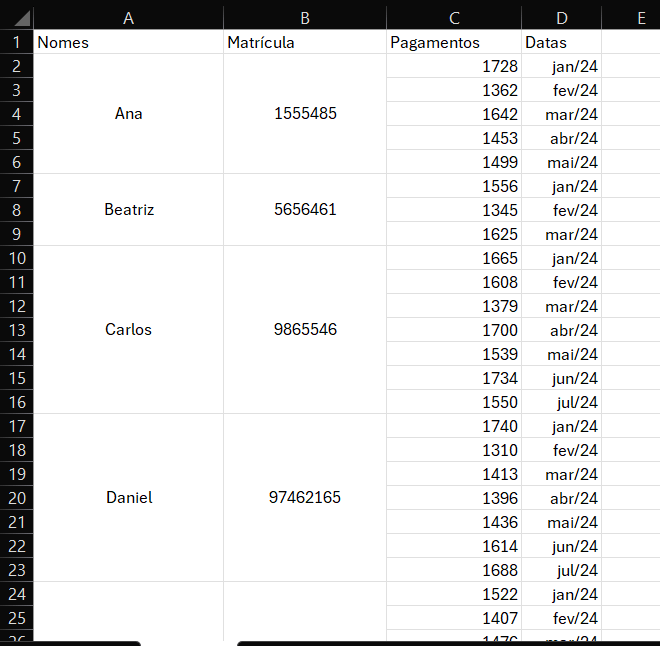Click the fev/24 date in row 25
660x646 pixels.
point(562,618)
